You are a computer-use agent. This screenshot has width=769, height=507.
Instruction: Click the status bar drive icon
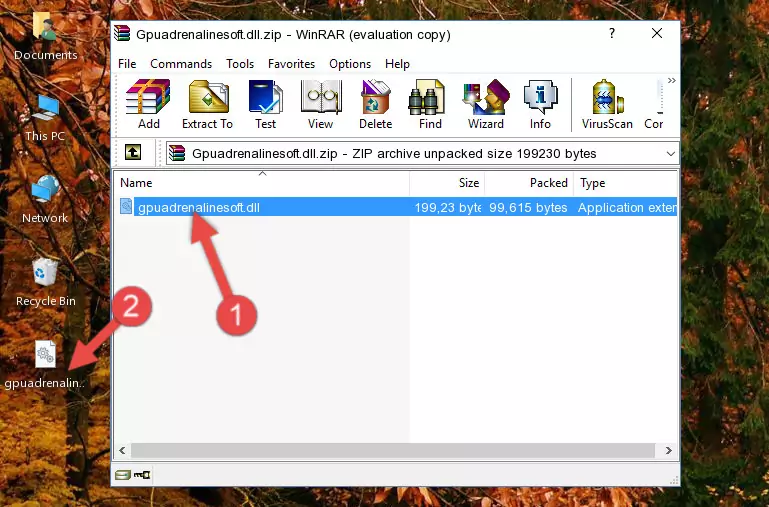pyautogui.click(x=123, y=475)
